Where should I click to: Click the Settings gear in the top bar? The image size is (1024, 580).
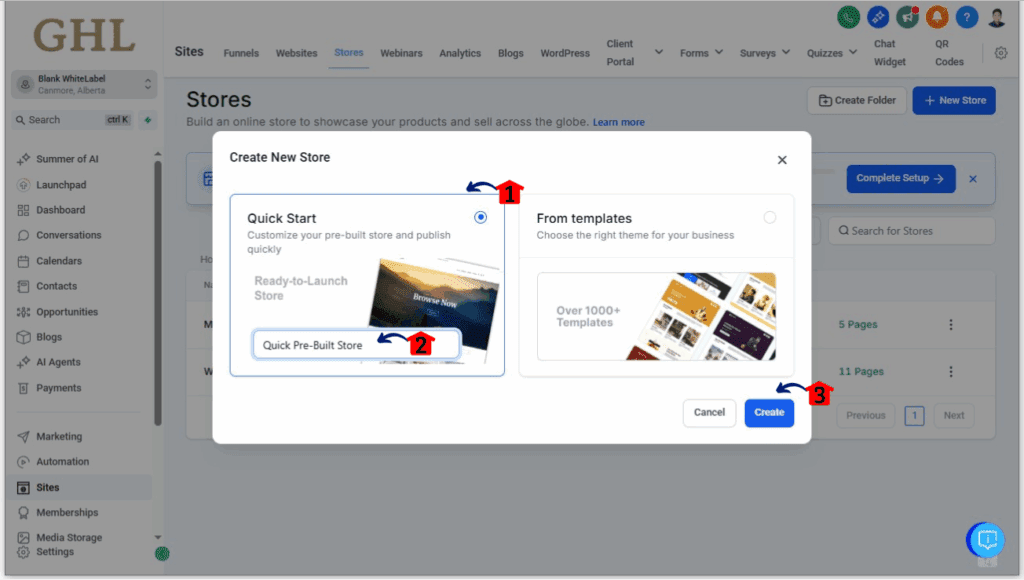click(x=1001, y=53)
